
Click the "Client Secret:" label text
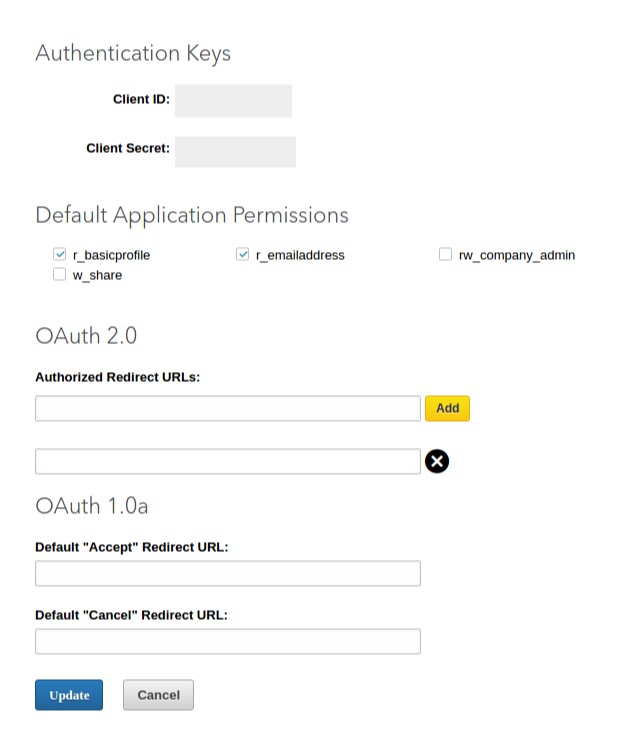(x=128, y=148)
